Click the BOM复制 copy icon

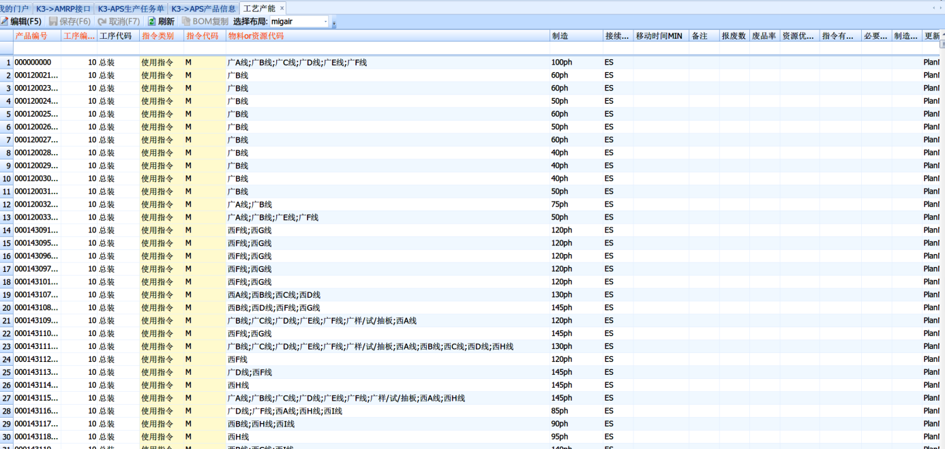(x=186, y=21)
